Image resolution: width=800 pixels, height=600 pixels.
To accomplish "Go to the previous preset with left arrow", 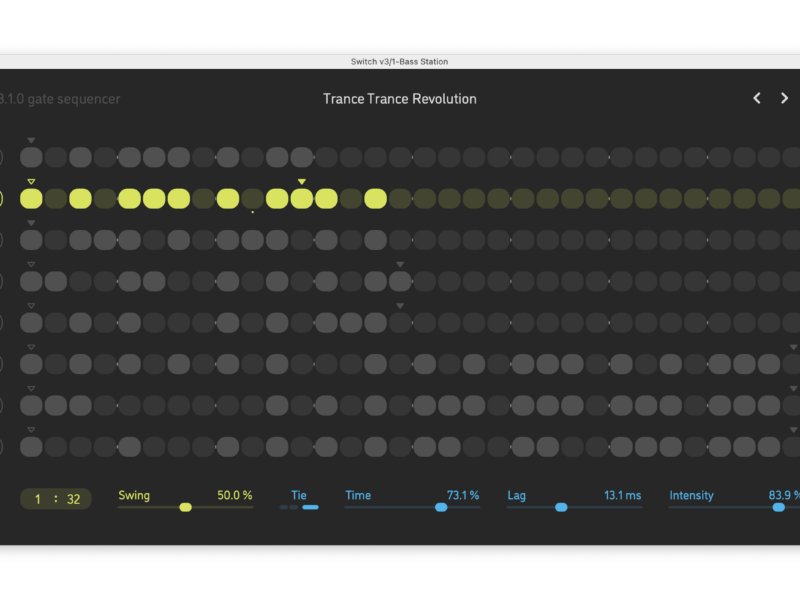I will point(757,98).
